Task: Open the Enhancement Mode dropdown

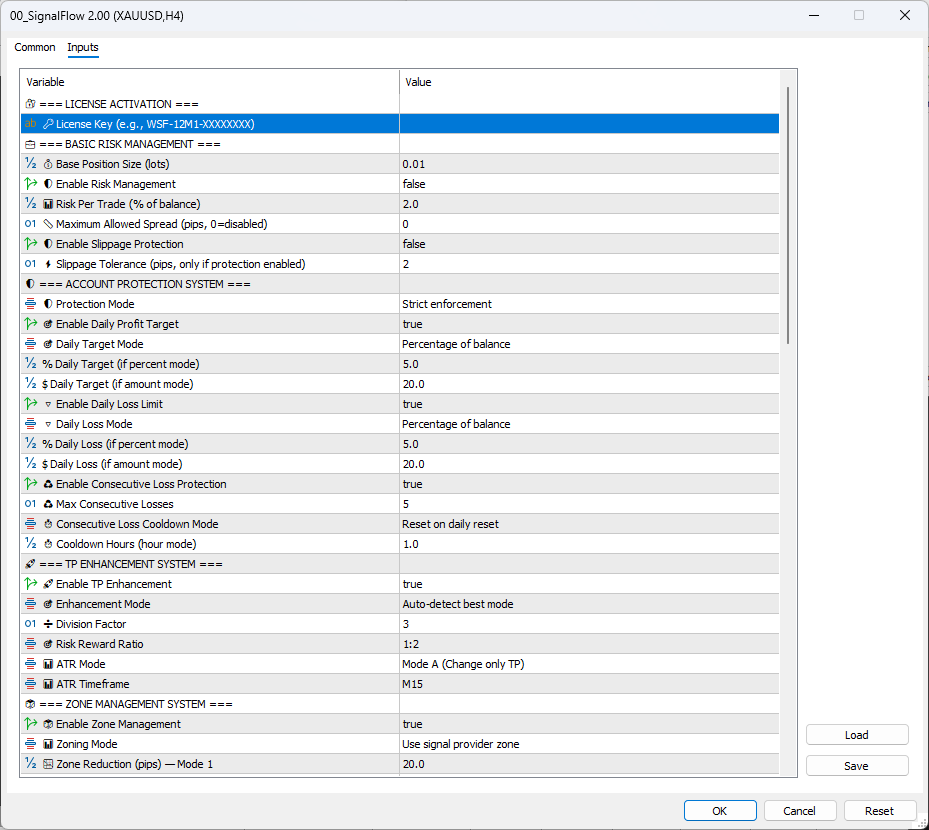Action: click(590, 604)
